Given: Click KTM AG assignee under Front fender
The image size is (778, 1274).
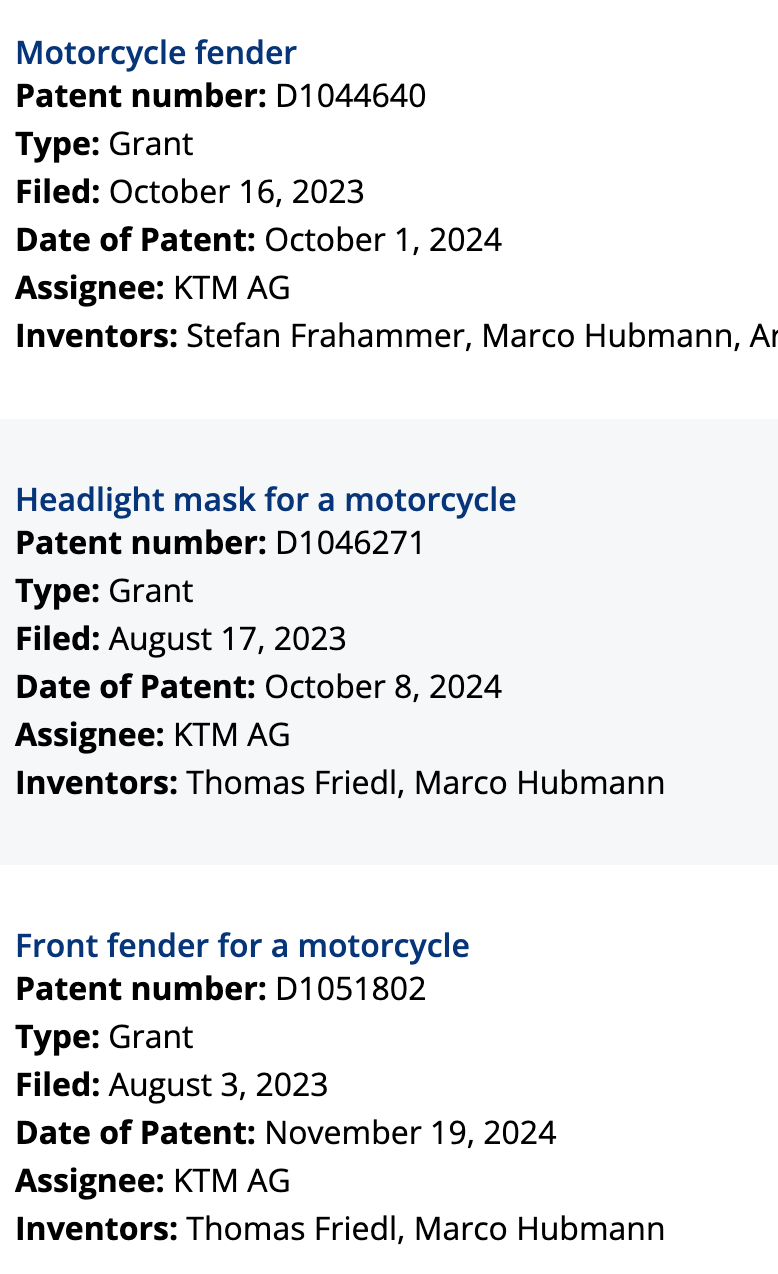Looking at the screenshot, I should [x=231, y=1181].
